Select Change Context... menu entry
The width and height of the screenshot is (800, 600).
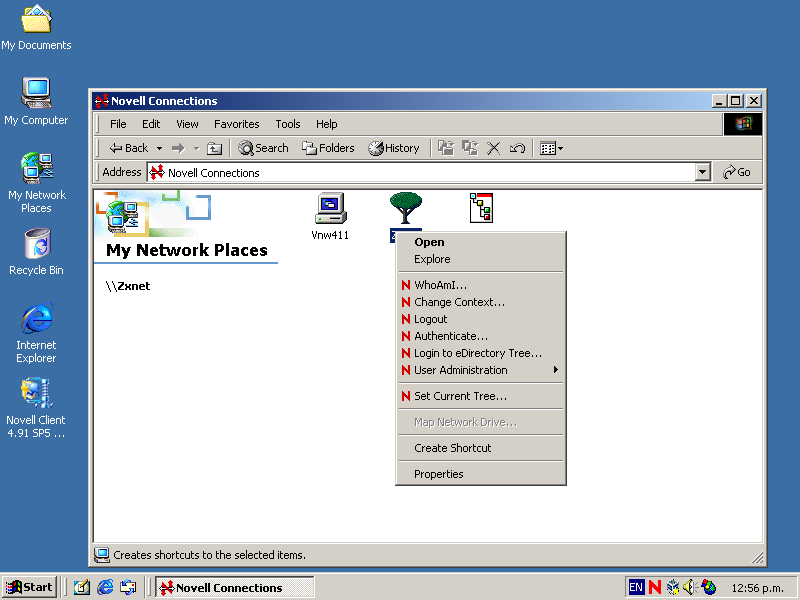tap(481, 302)
